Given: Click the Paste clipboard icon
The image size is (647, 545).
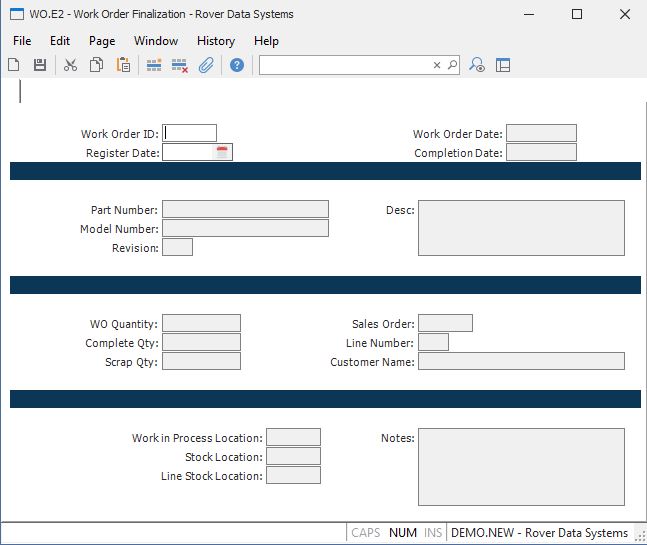Looking at the screenshot, I should tap(123, 65).
